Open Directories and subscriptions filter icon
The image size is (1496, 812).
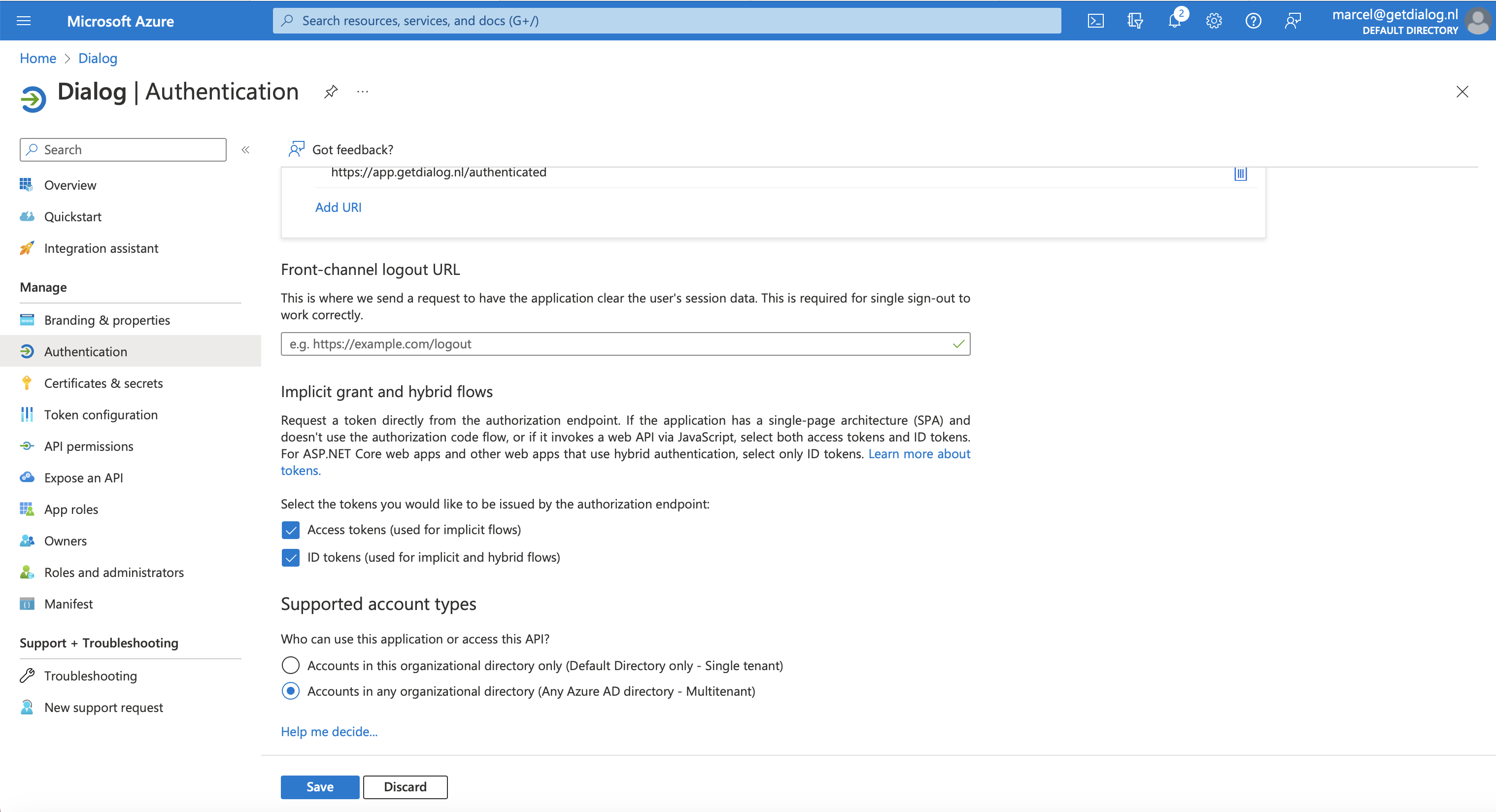[1135, 21]
